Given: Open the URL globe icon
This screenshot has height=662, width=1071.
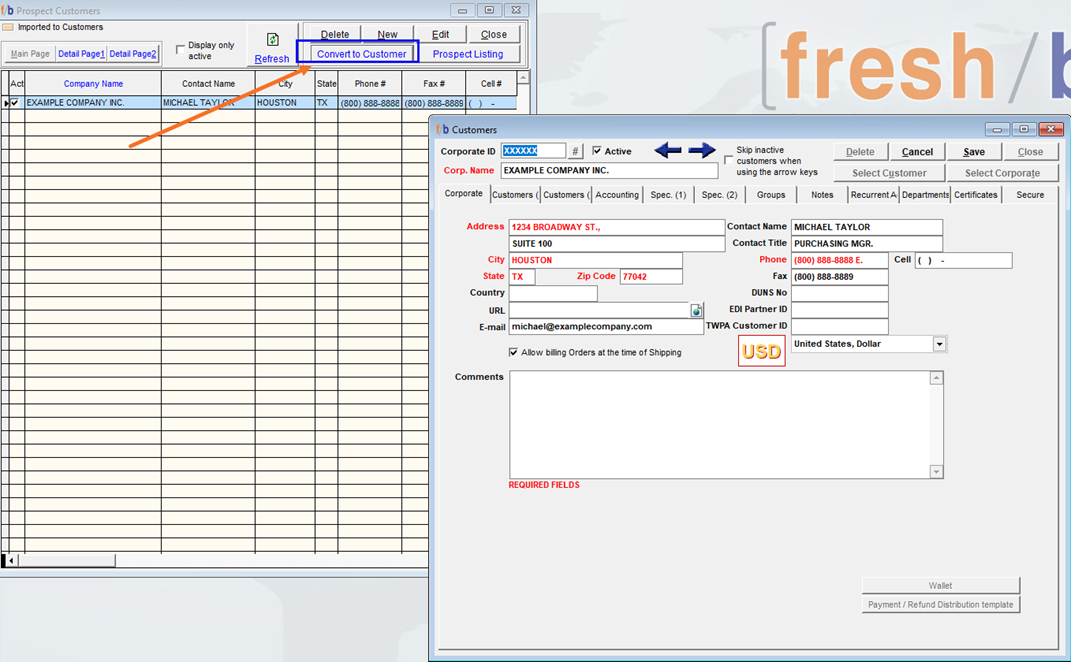Looking at the screenshot, I should [x=697, y=311].
